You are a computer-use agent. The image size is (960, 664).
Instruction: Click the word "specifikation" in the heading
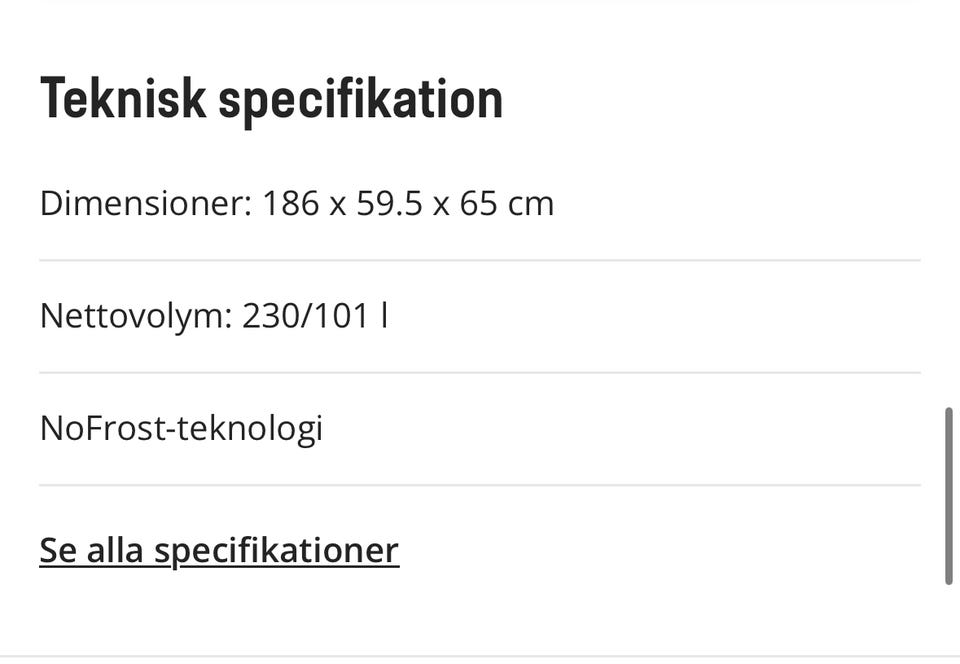point(360,99)
